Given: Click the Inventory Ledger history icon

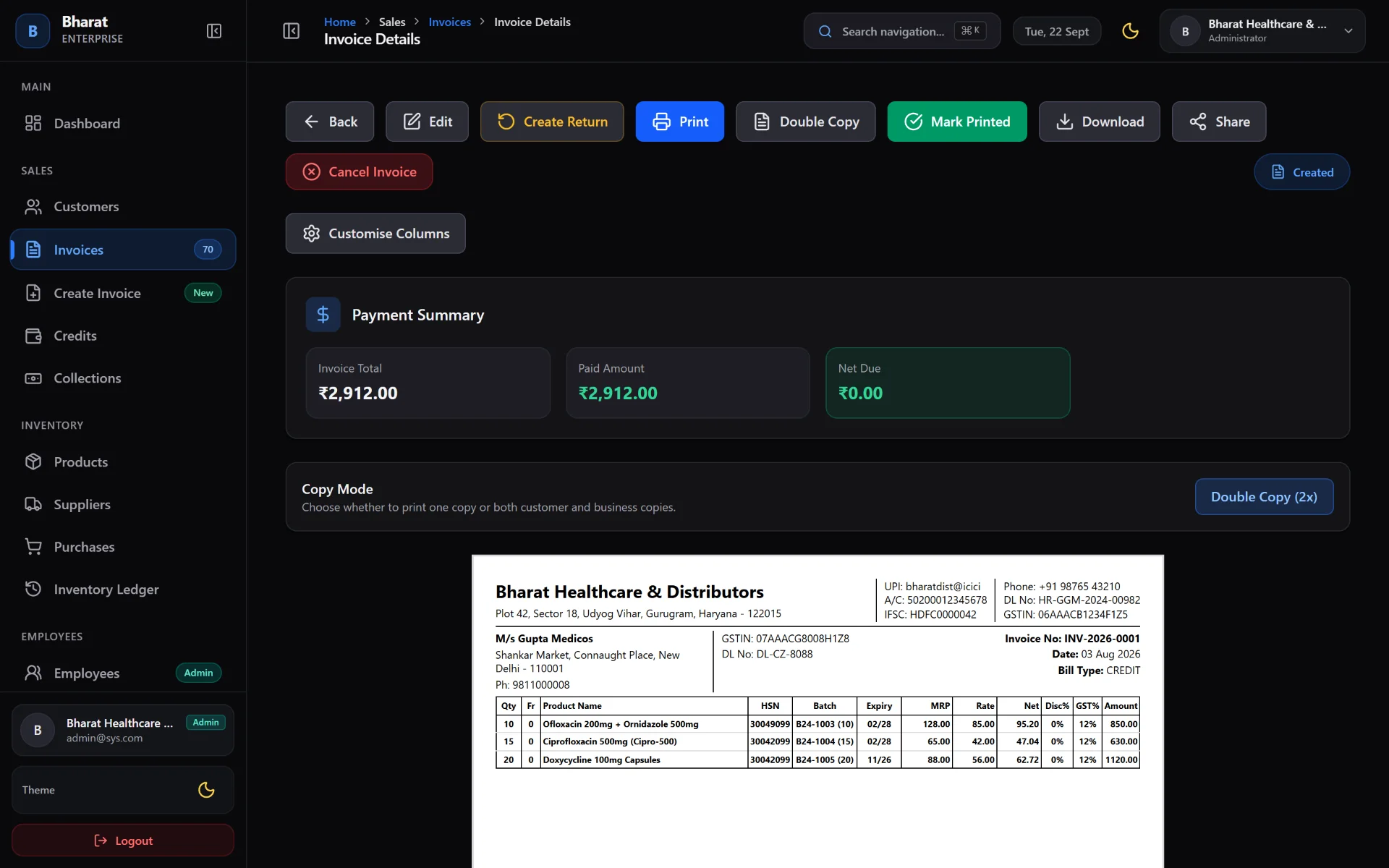Looking at the screenshot, I should (33, 589).
